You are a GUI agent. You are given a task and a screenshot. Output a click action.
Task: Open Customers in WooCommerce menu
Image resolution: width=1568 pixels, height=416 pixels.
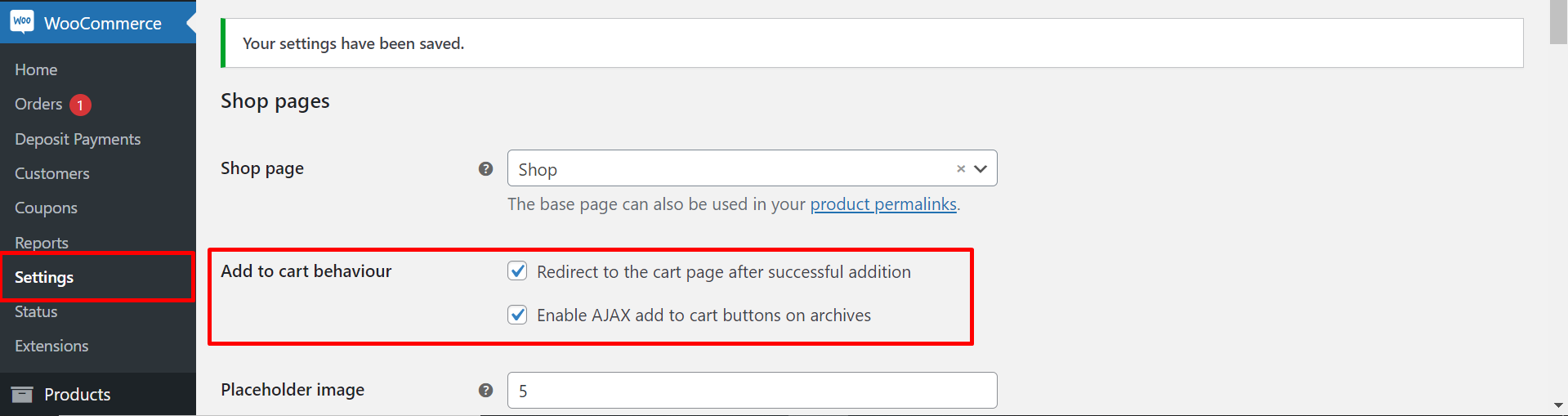click(x=52, y=173)
